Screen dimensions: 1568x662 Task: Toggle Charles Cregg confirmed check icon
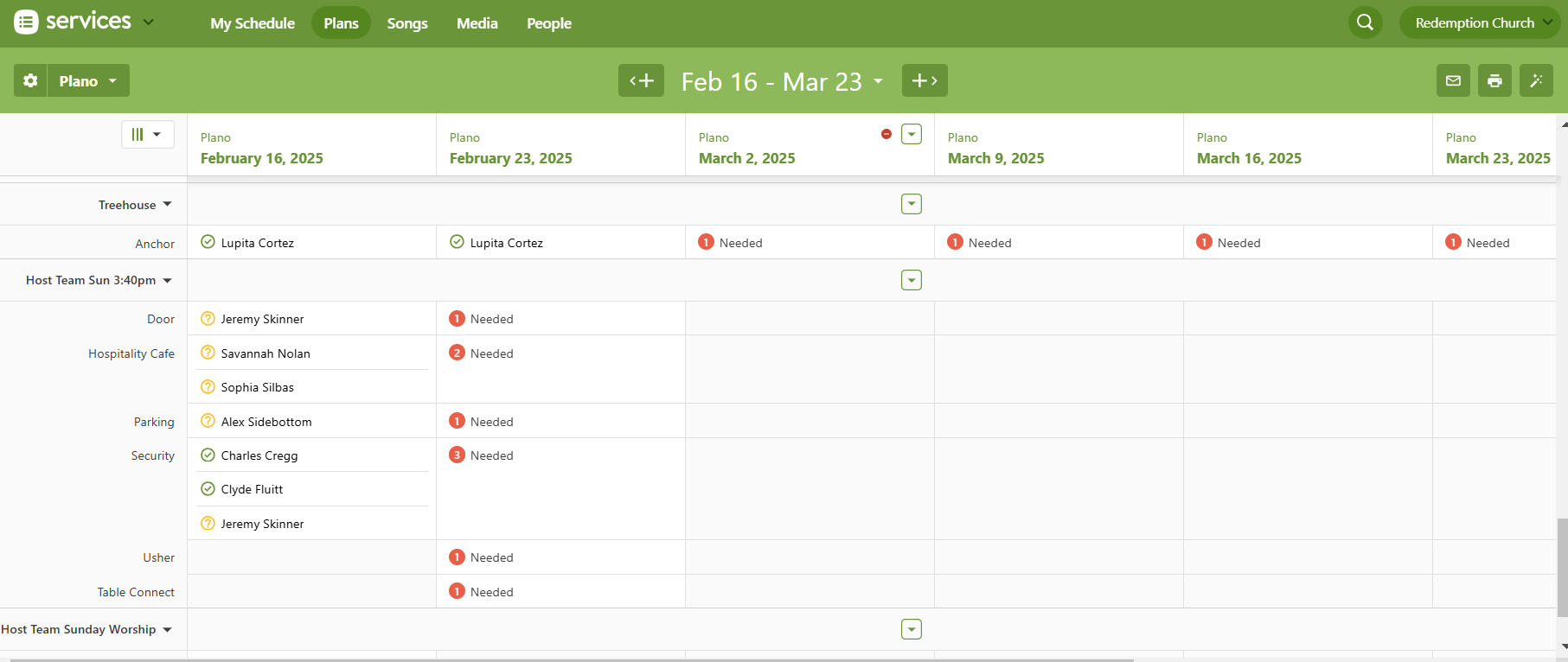pos(208,455)
